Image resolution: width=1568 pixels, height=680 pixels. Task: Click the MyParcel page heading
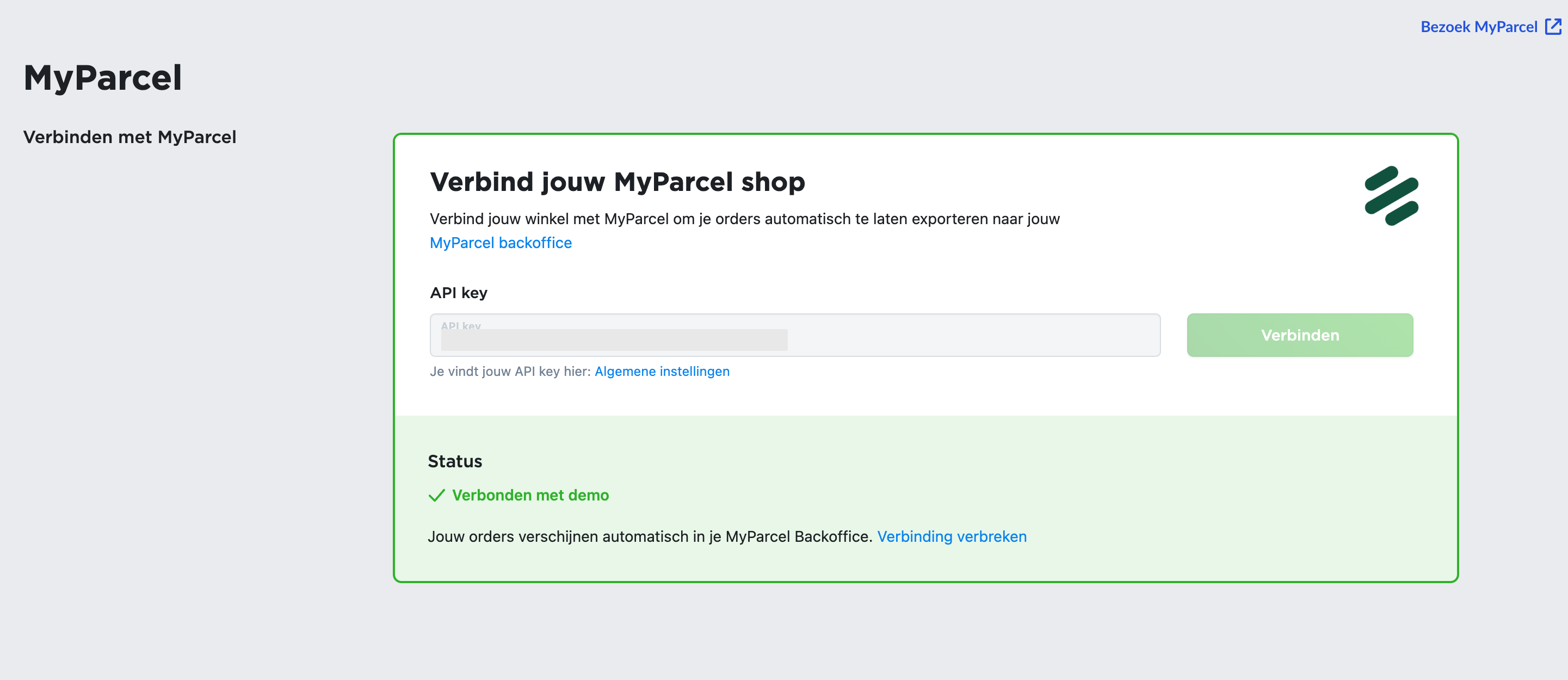[103, 77]
